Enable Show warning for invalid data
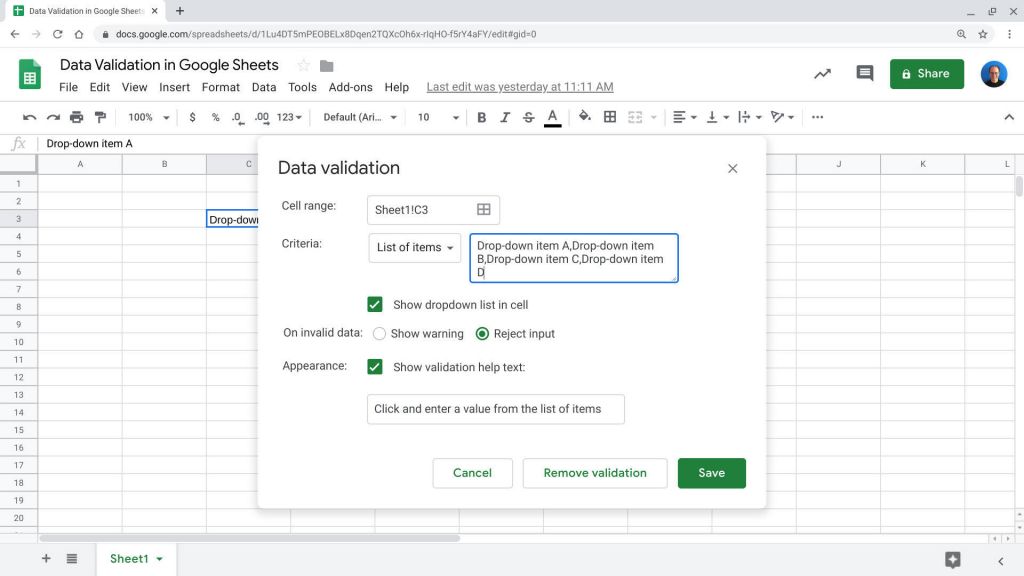The image size is (1024, 576). (x=379, y=334)
